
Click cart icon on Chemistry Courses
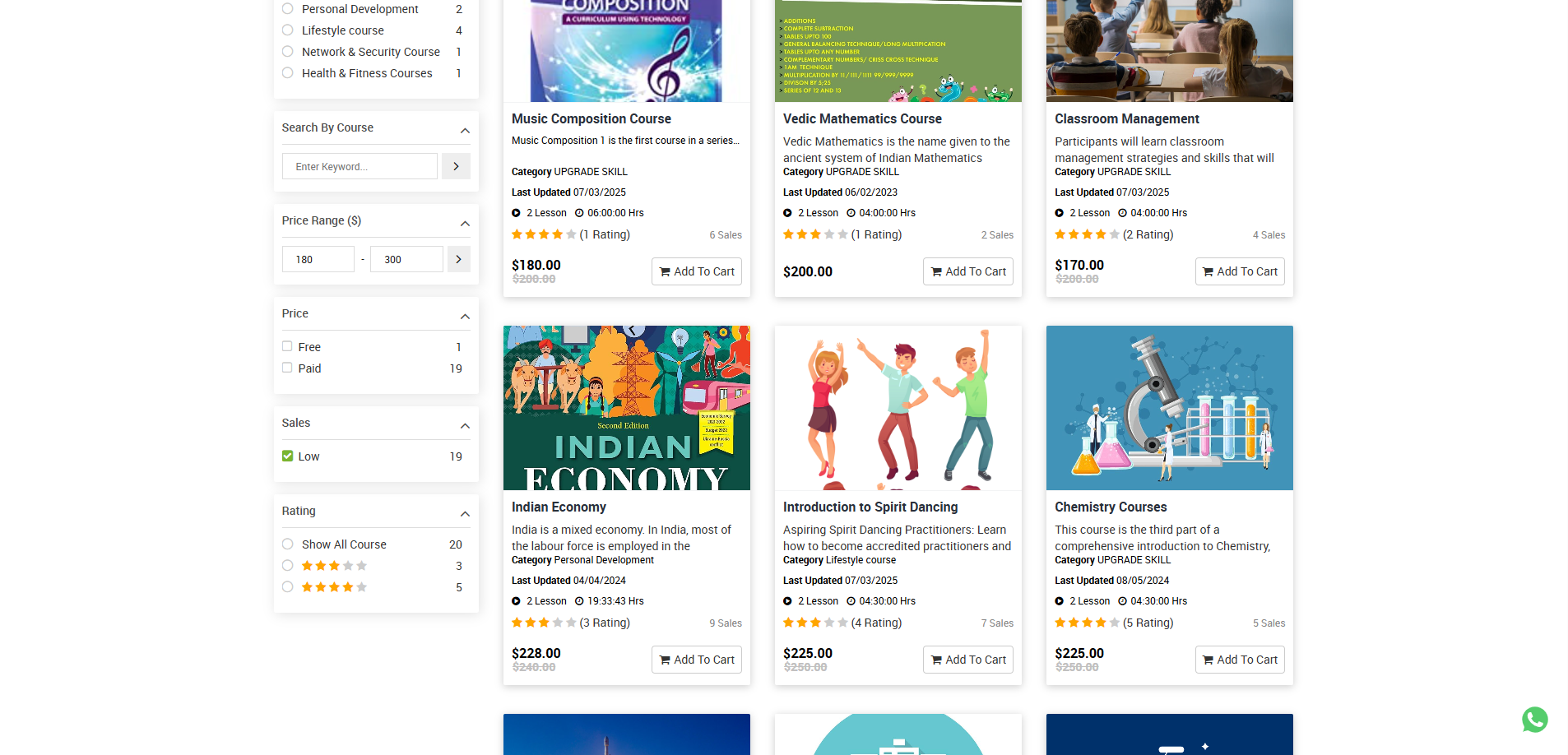[1208, 660]
